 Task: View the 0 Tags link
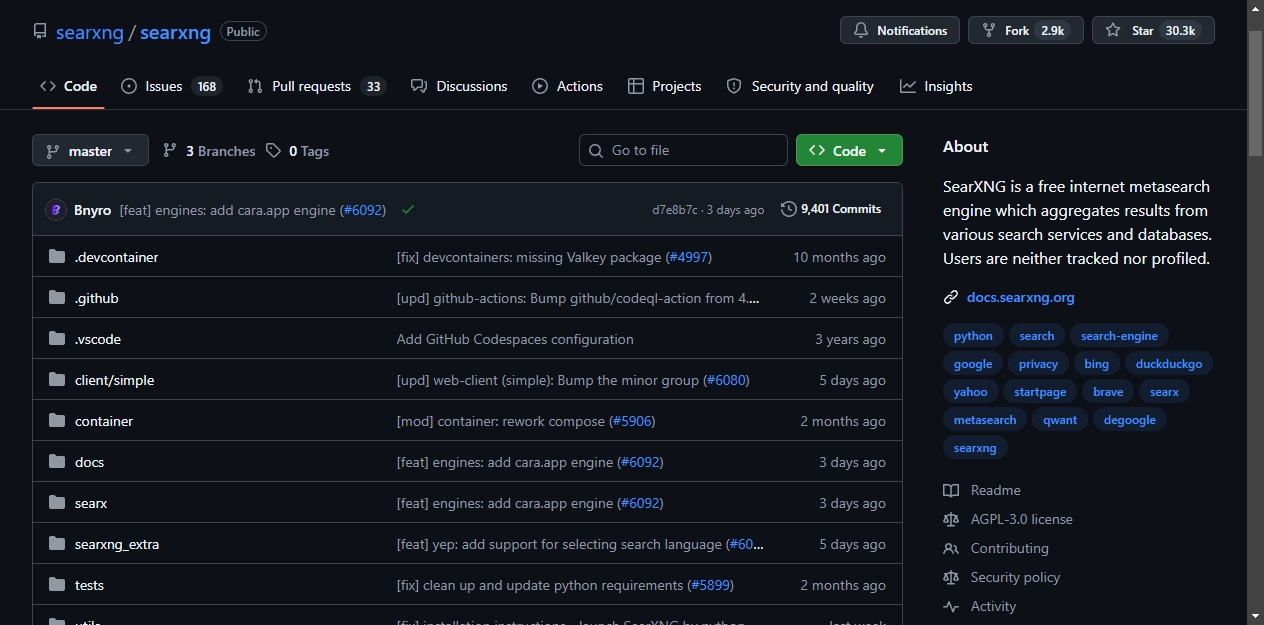coord(297,151)
